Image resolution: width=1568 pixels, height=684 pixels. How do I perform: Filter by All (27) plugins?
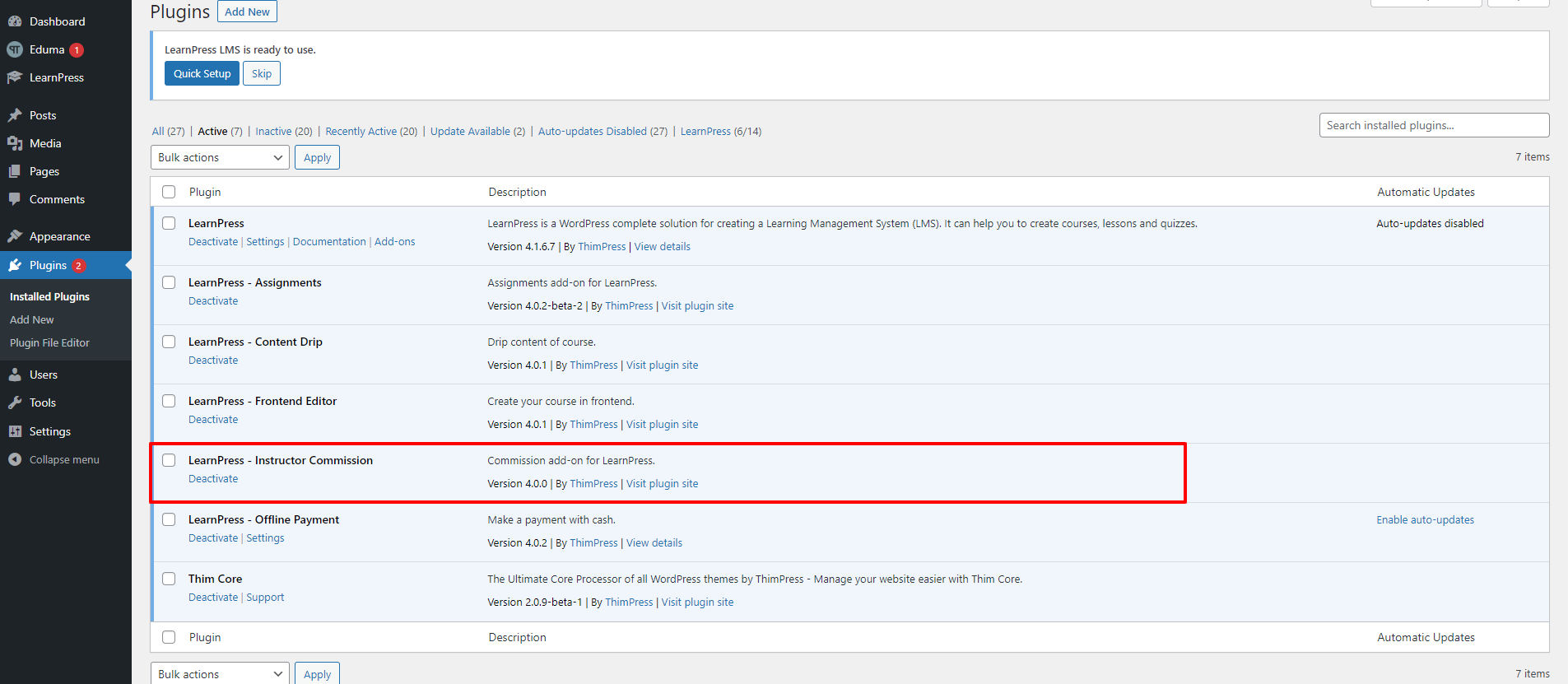pyautogui.click(x=168, y=132)
